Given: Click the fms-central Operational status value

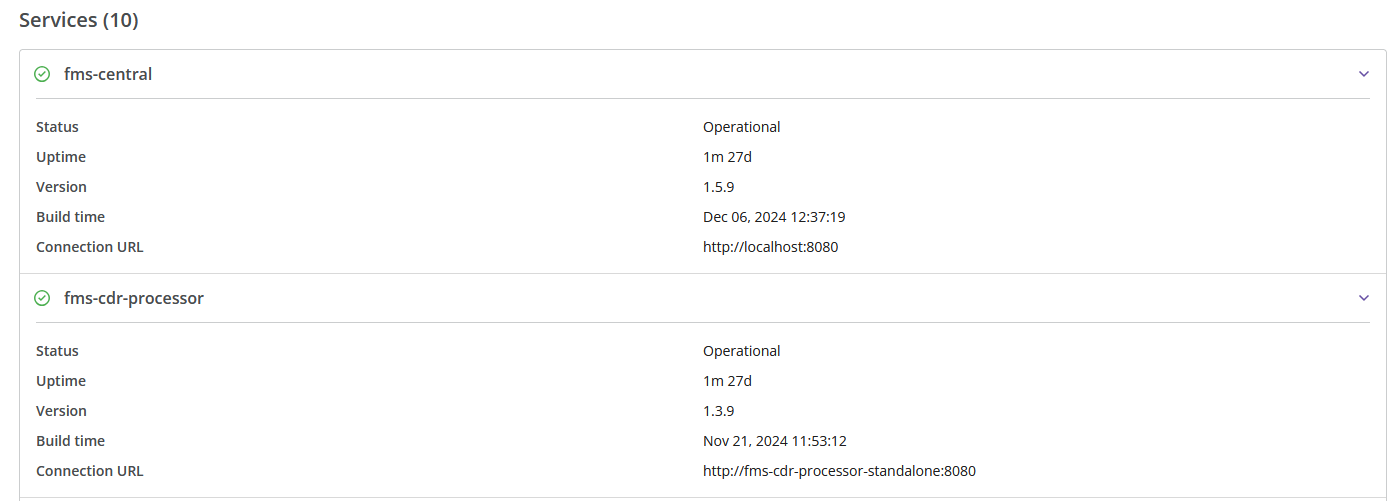Looking at the screenshot, I should (x=741, y=127).
